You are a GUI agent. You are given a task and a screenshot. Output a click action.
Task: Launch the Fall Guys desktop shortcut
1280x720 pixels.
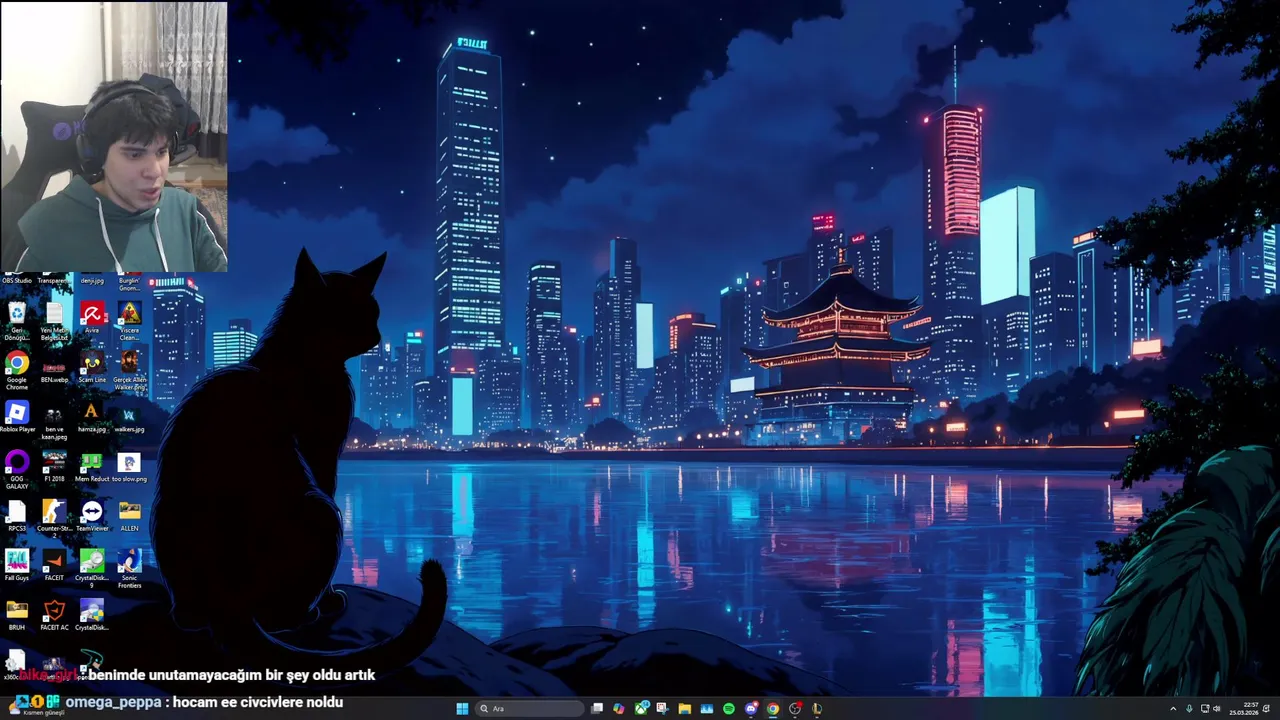tap(17, 565)
